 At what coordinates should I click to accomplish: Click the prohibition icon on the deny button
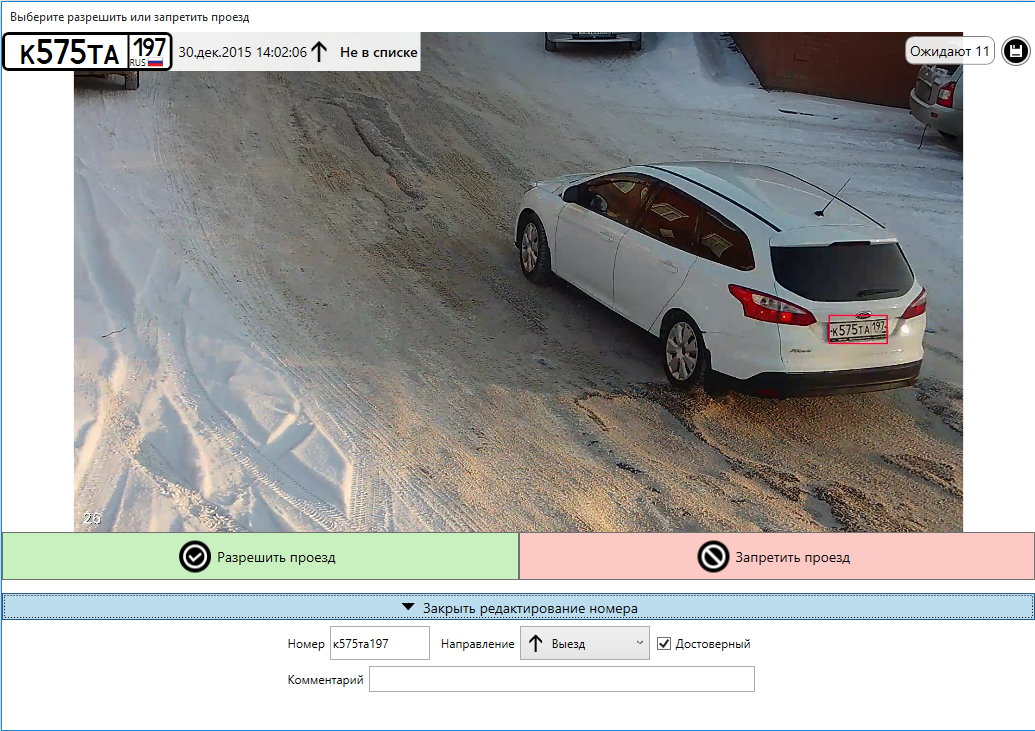713,557
